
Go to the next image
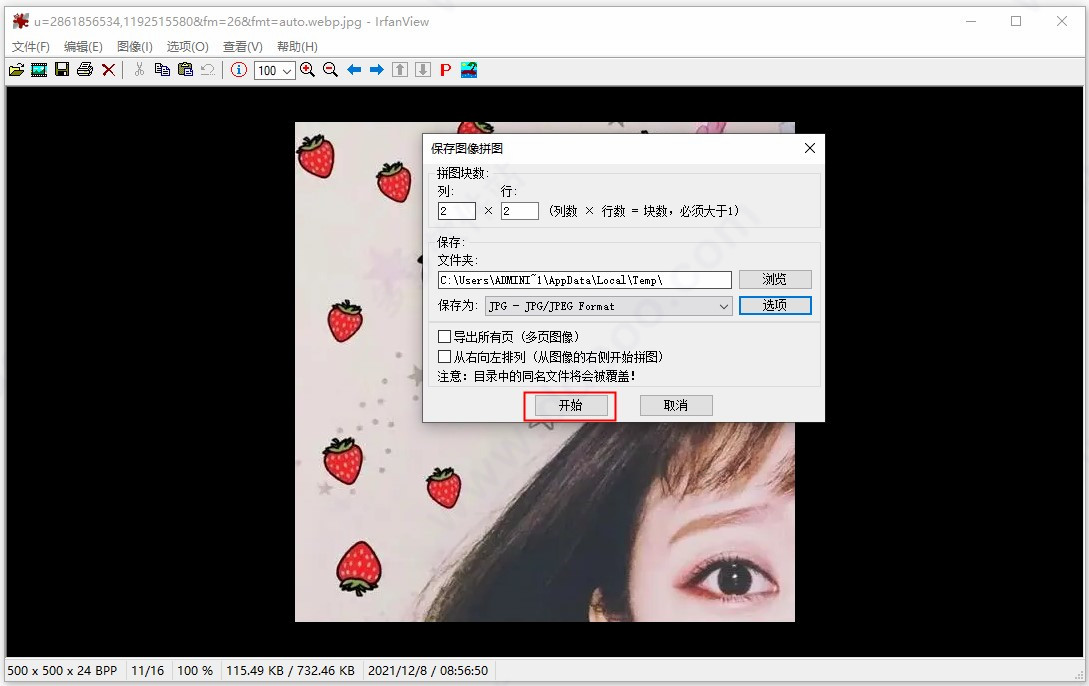[376, 69]
